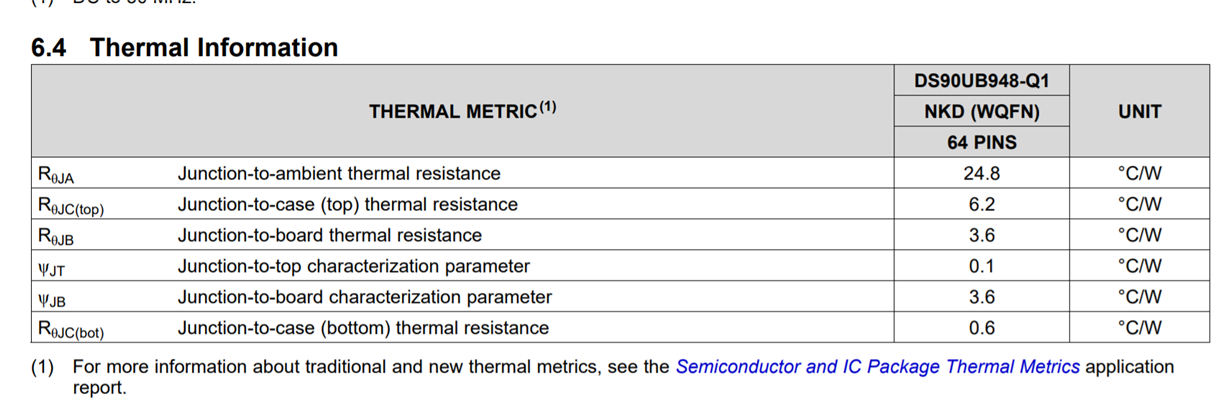Click the RθJB symbol cell
Screen dimensions: 1230x409
(56, 237)
